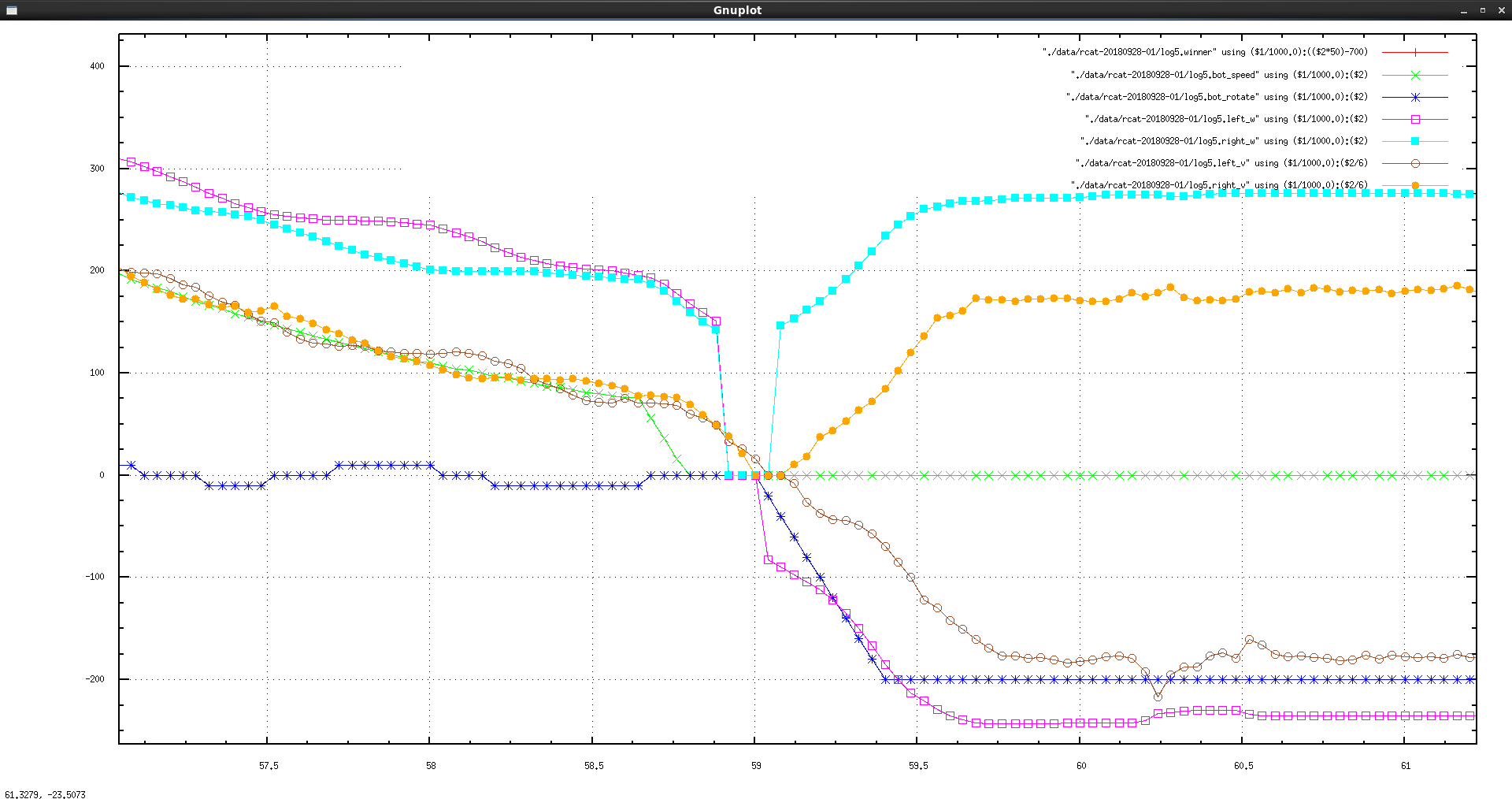Click the brown circle legend sample for left_v

pyautogui.click(x=1415, y=163)
